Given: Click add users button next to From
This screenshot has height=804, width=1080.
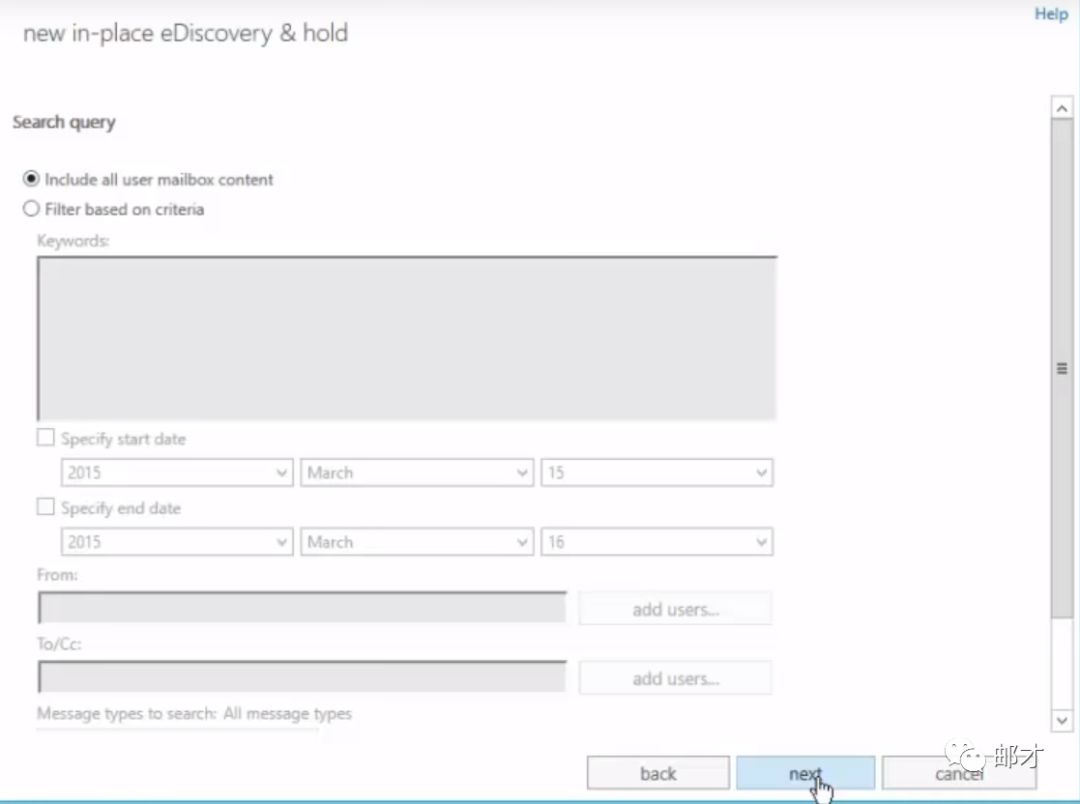Looking at the screenshot, I should click(675, 609).
